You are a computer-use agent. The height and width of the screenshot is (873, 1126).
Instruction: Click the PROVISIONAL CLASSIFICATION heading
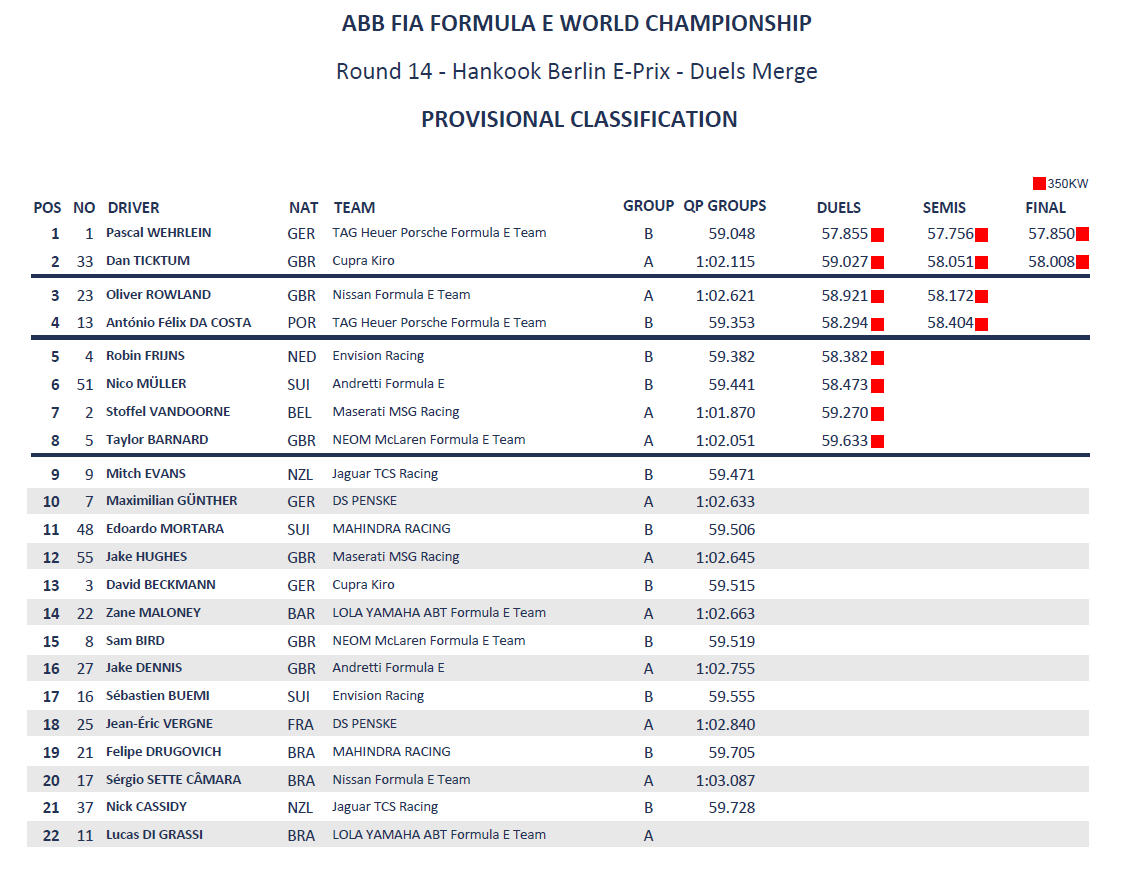pos(580,119)
